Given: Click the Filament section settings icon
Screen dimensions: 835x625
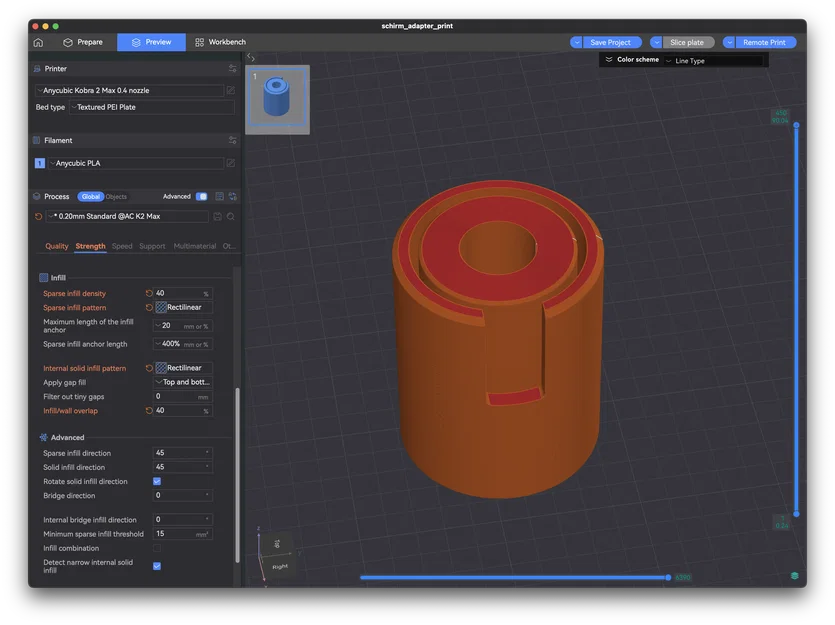Looking at the screenshot, I should [232, 141].
